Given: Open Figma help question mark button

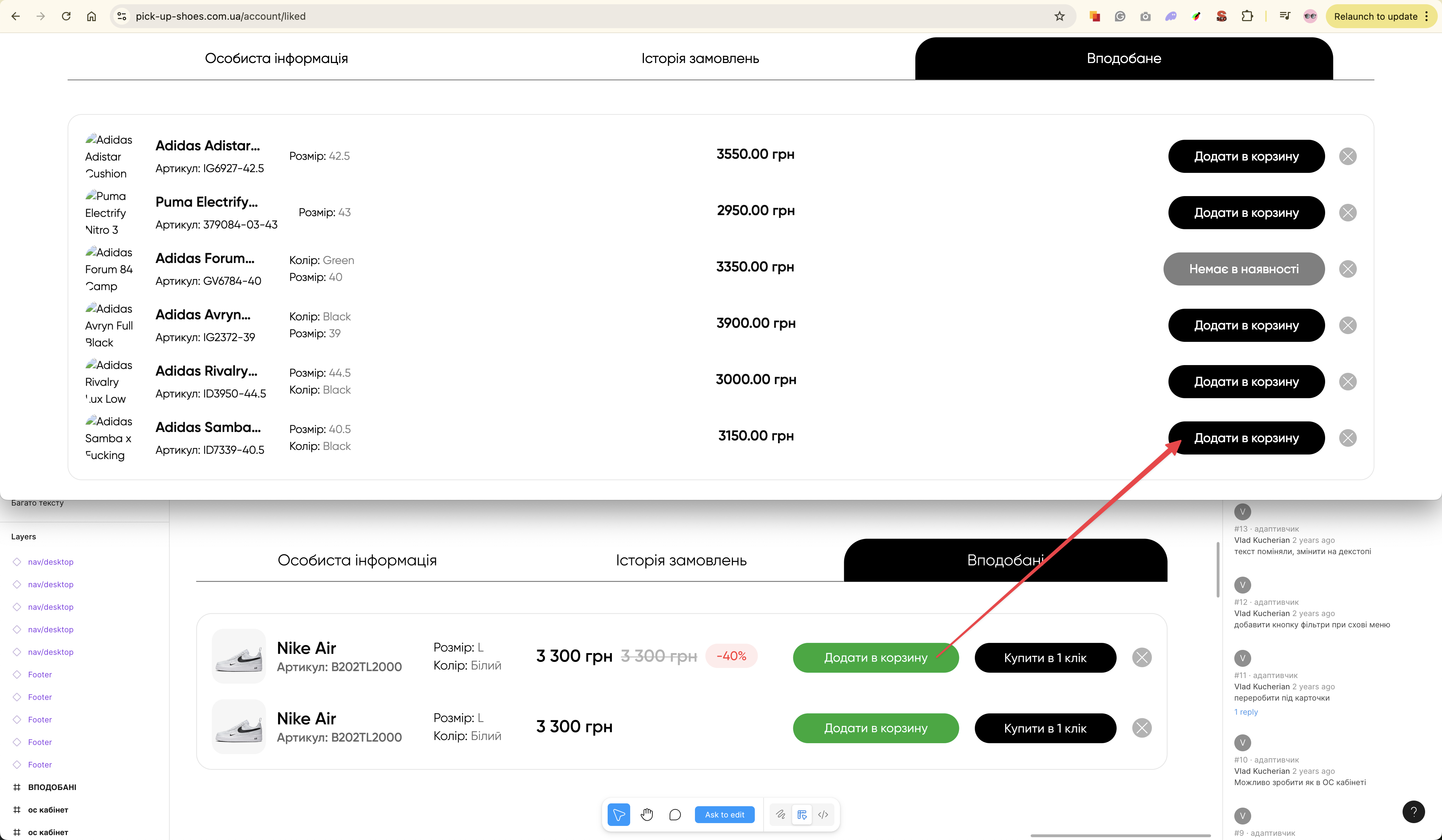Looking at the screenshot, I should 1413,811.
